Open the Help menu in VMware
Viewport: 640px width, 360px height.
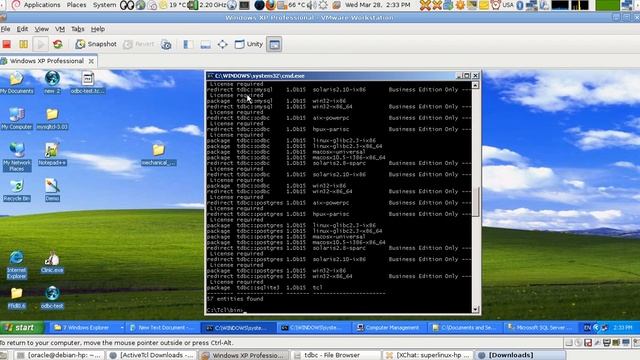tap(98, 29)
